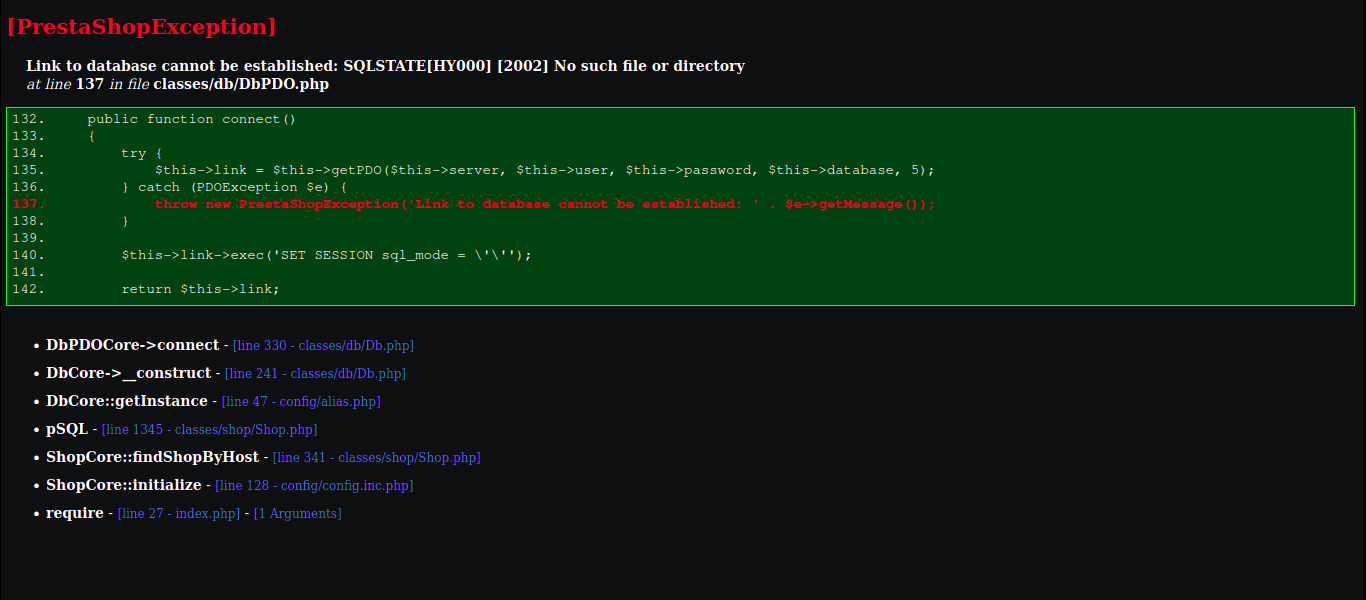Open the line 47 config/alias.php link
Screen dimensions: 1366x600
pyautogui.click(x=301, y=401)
